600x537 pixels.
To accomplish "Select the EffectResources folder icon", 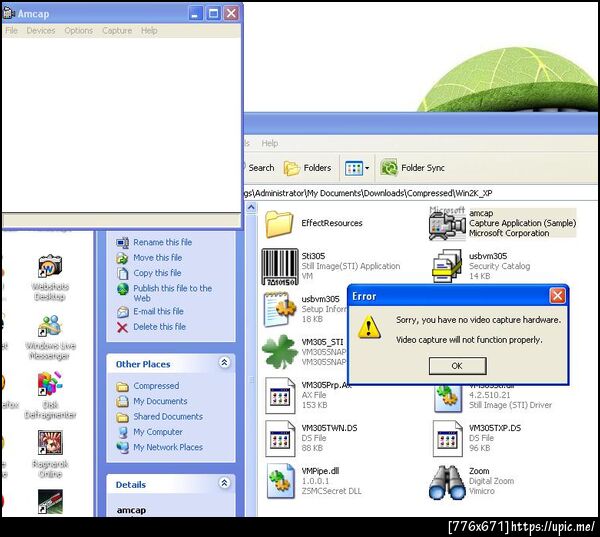I will [279, 224].
